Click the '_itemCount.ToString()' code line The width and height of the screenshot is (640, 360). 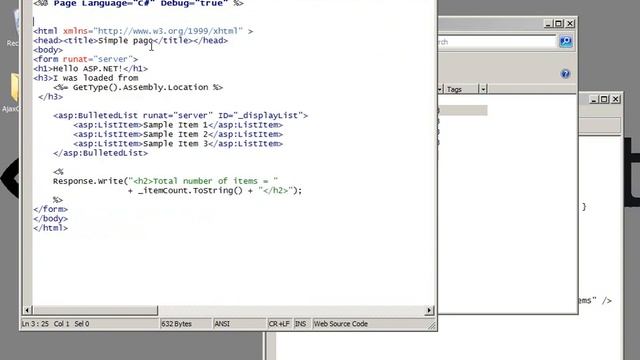coord(215,190)
